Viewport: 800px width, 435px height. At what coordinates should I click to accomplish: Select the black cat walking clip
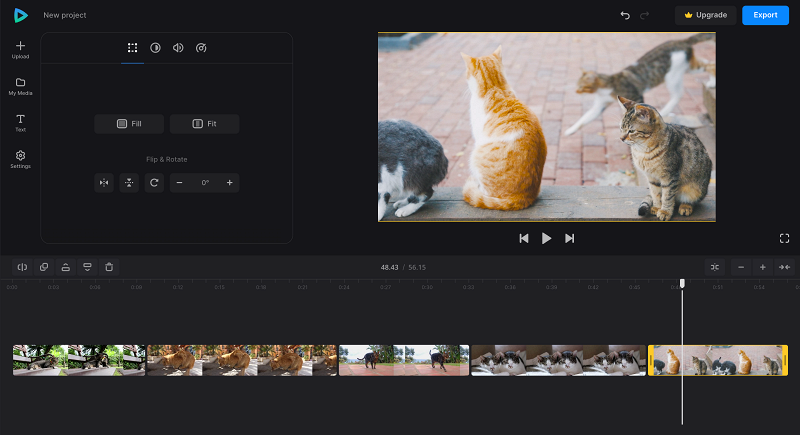click(404, 361)
